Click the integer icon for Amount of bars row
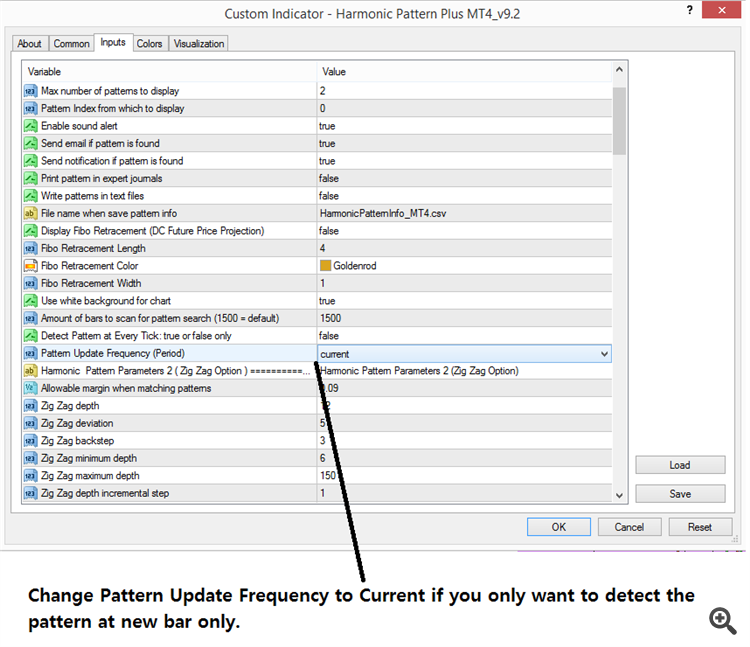 pyautogui.click(x=30, y=318)
